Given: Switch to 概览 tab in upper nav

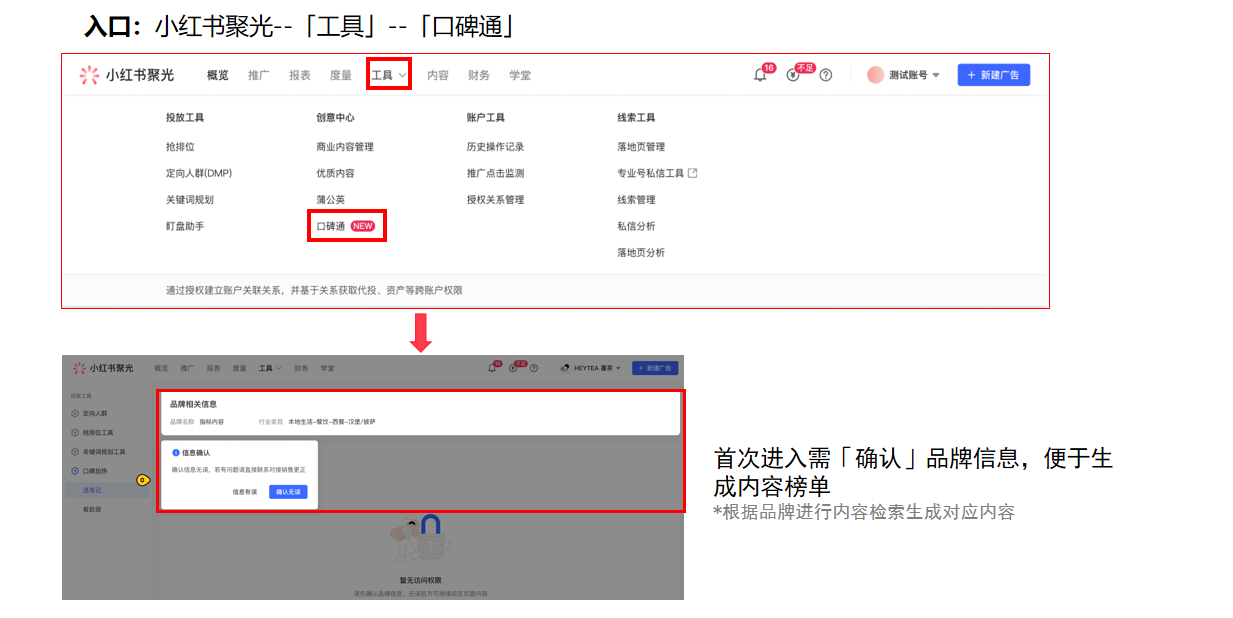Looking at the screenshot, I should 217,75.
